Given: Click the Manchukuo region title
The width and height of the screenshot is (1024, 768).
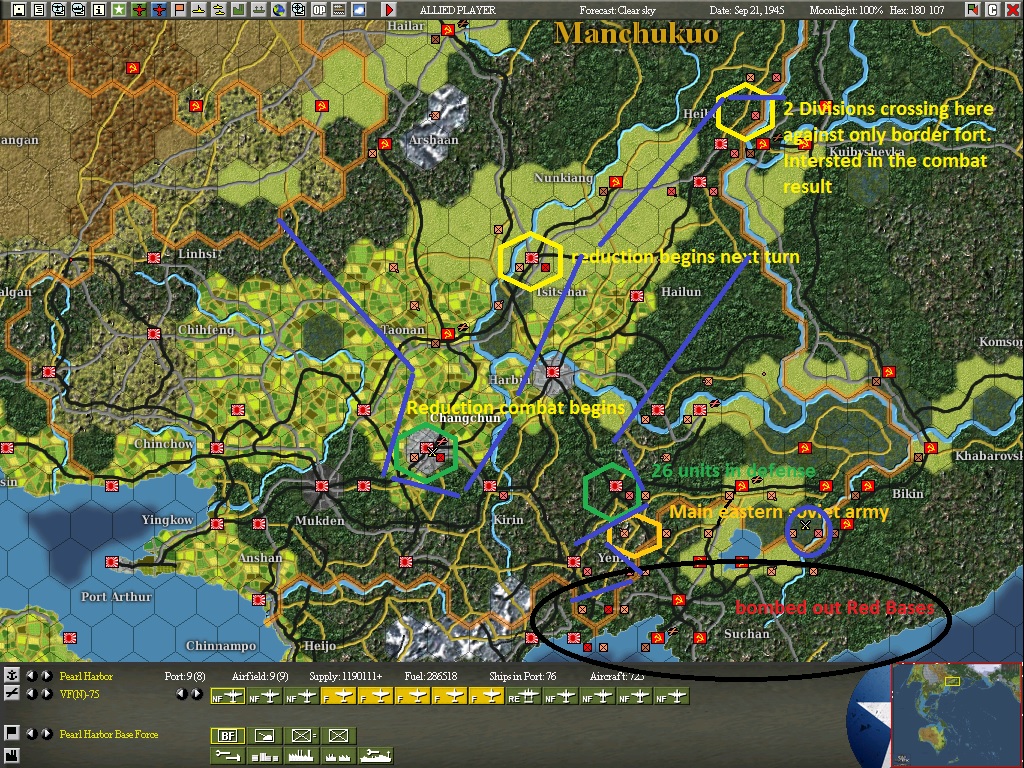Looking at the screenshot, I should coord(635,33).
